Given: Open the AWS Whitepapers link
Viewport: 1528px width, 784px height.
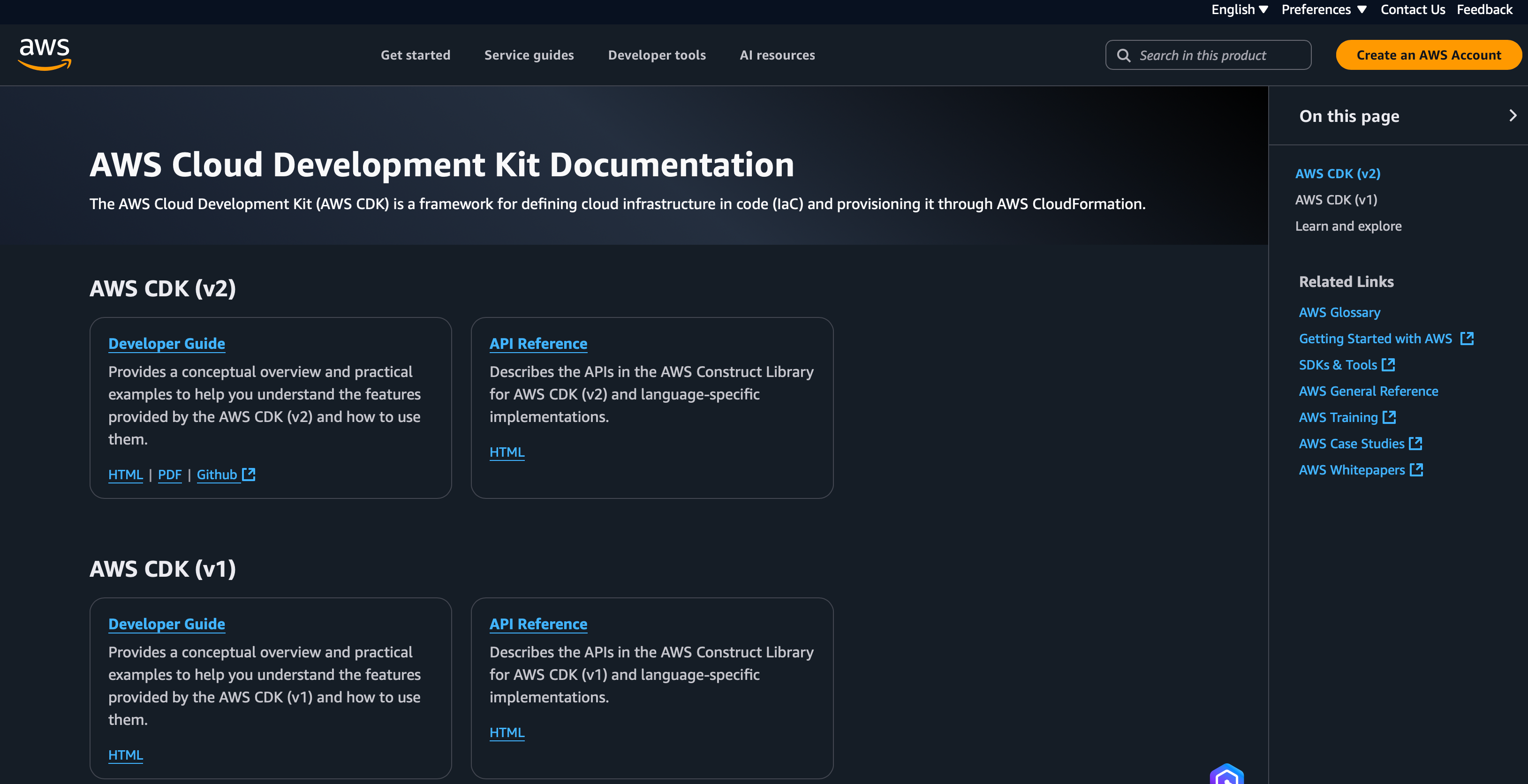Looking at the screenshot, I should tap(1352, 470).
